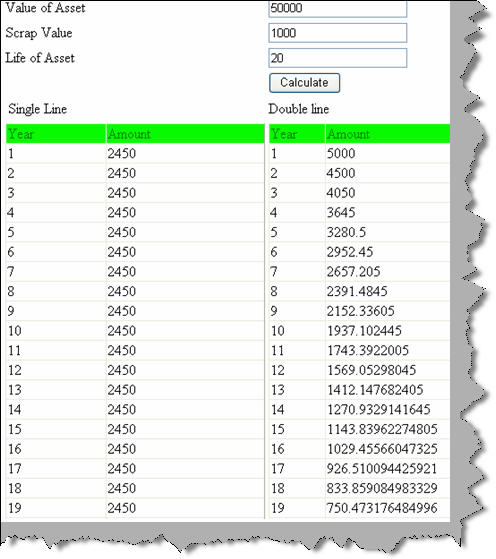Focus the Scrap Value input field
The image size is (496, 559).
pyautogui.click(x=337, y=33)
